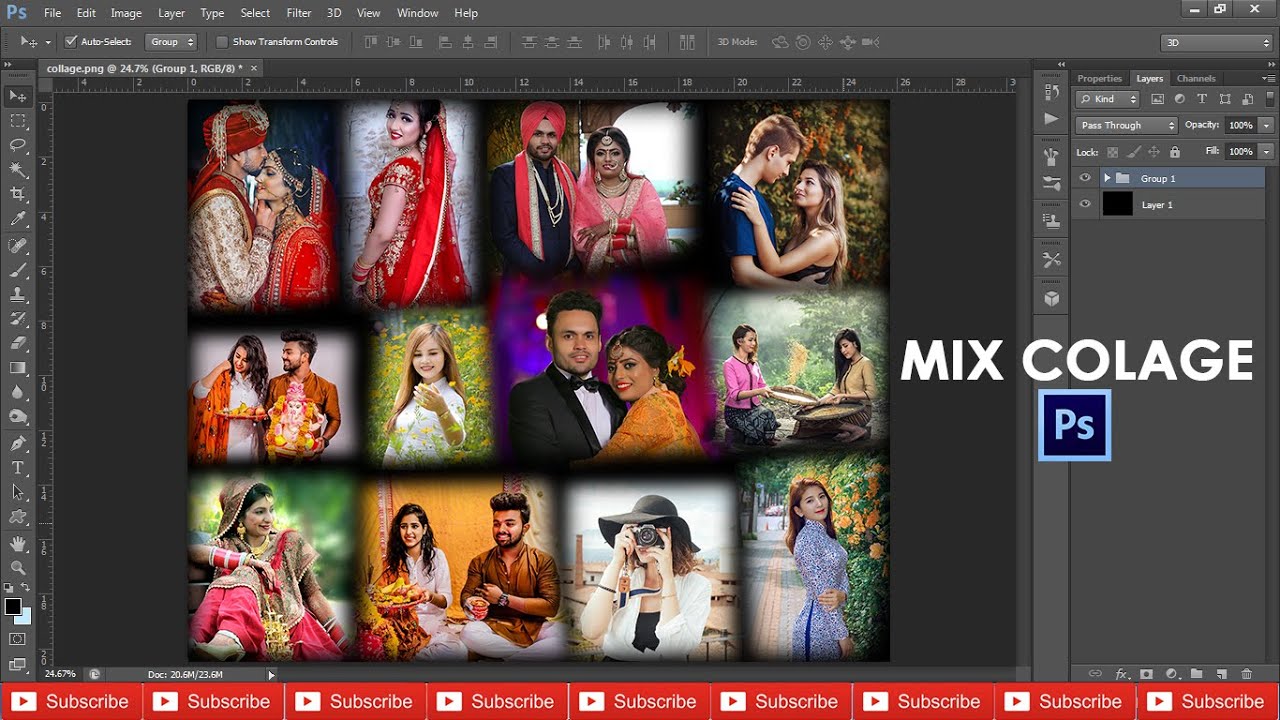The width and height of the screenshot is (1280, 720).
Task: Select the Eyedropper tool
Action: click(x=18, y=218)
